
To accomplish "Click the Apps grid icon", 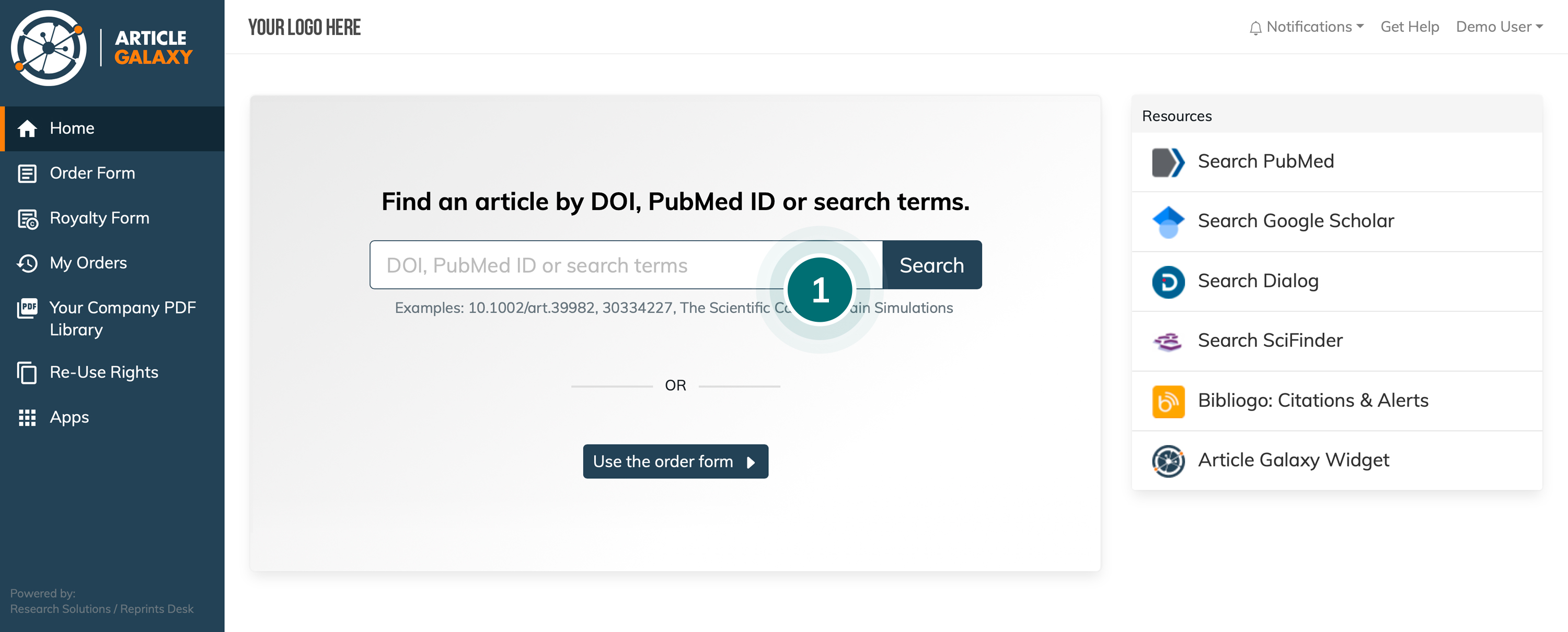I will (27, 417).
